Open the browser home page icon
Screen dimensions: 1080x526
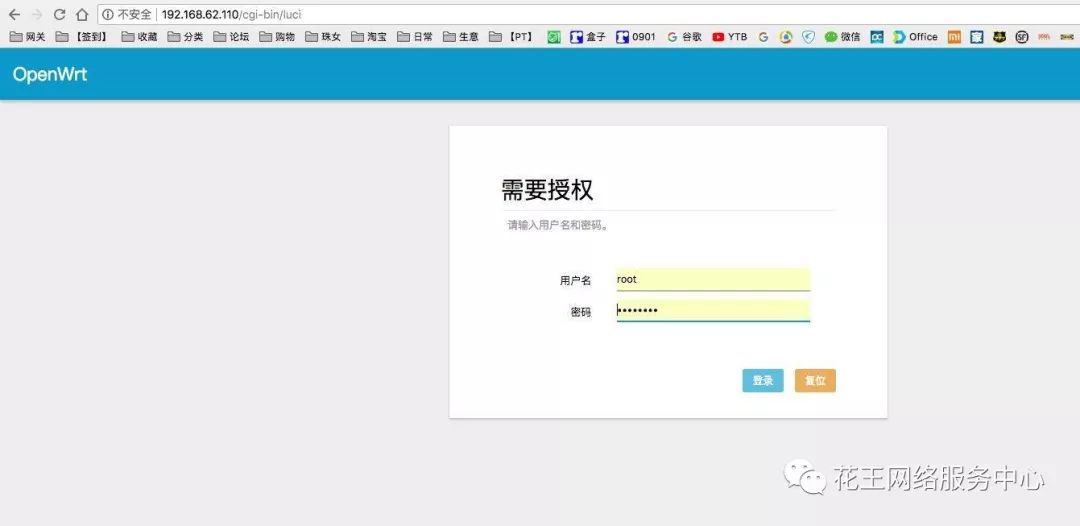[x=82, y=14]
